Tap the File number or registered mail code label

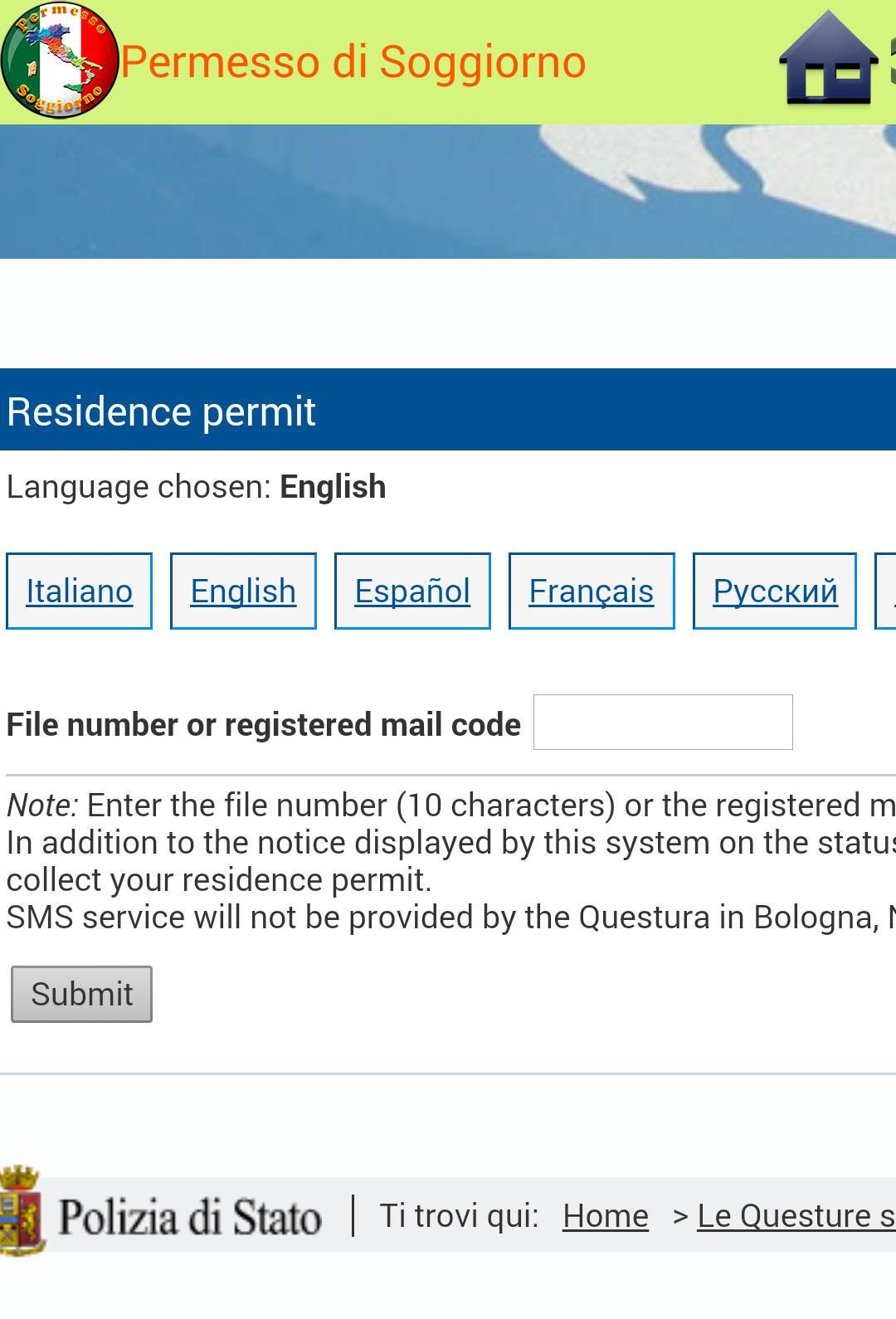click(x=264, y=725)
